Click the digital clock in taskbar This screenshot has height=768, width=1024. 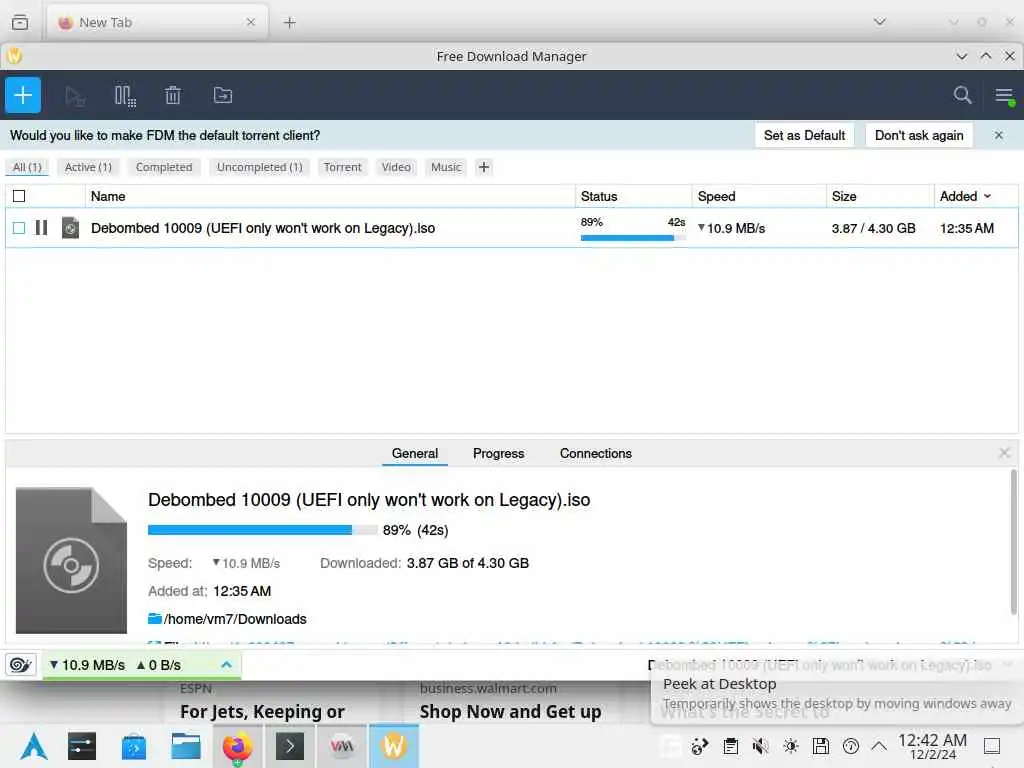[x=933, y=746]
